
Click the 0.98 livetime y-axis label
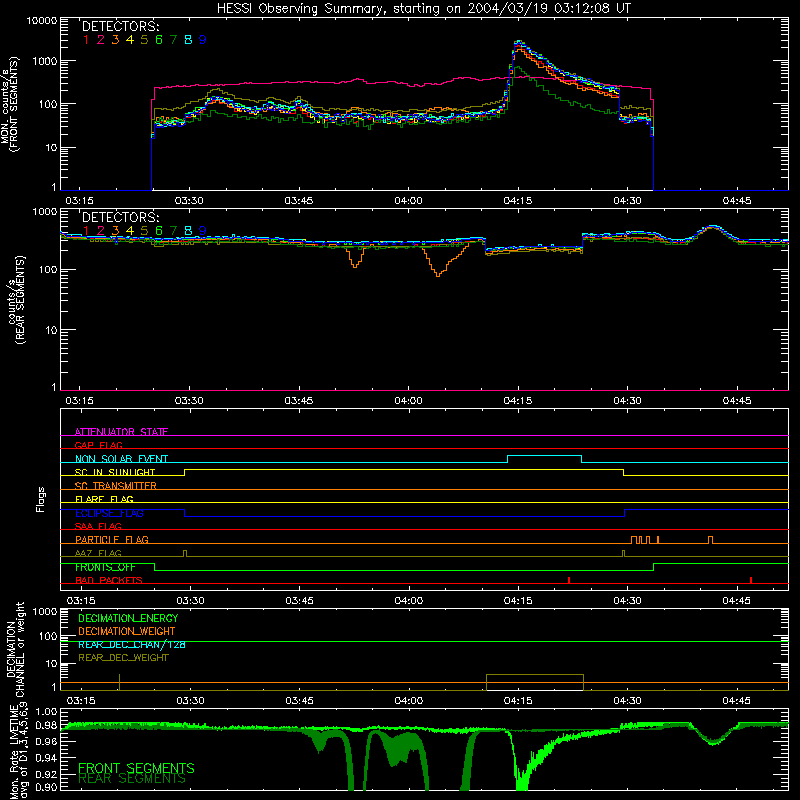pos(47,725)
